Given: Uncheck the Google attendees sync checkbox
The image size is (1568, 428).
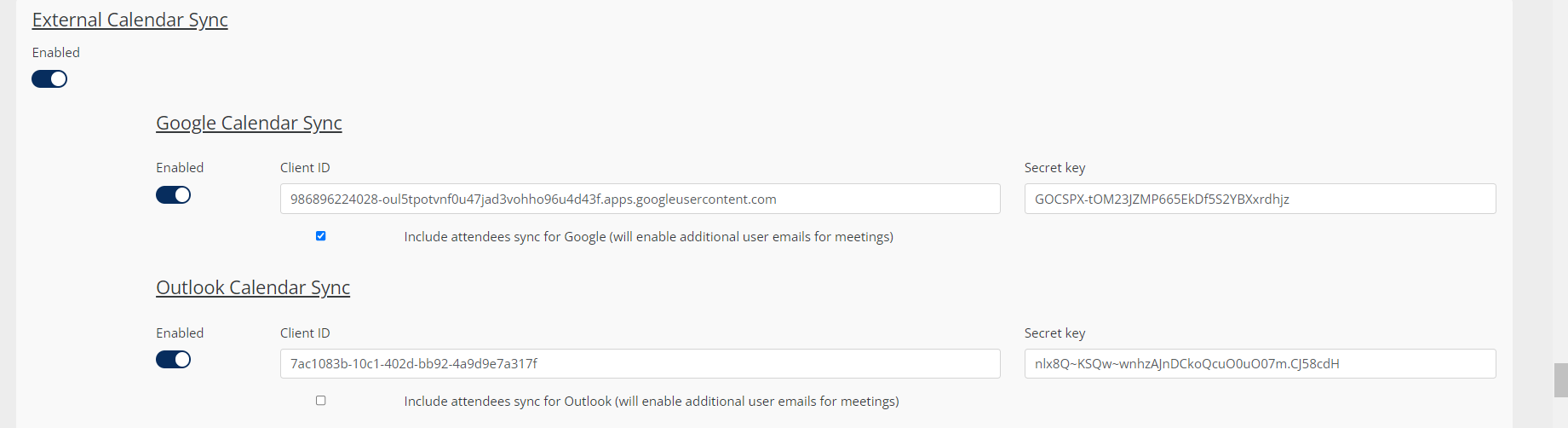Looking at the screenshot, I should pyautogui.click(x=321, y=236).
